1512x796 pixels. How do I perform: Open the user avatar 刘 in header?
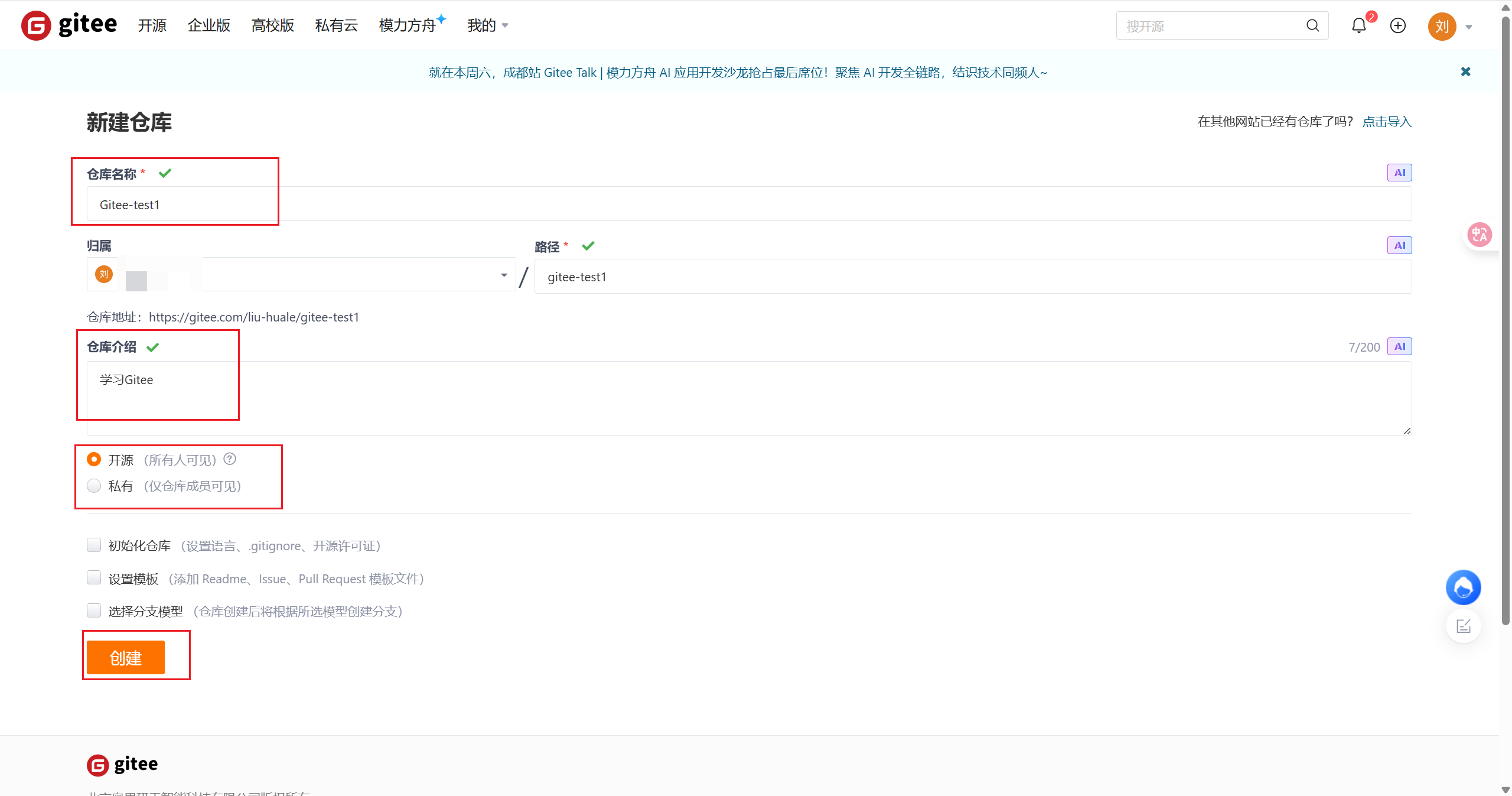pyautogui.click(x=1442, y=27)
